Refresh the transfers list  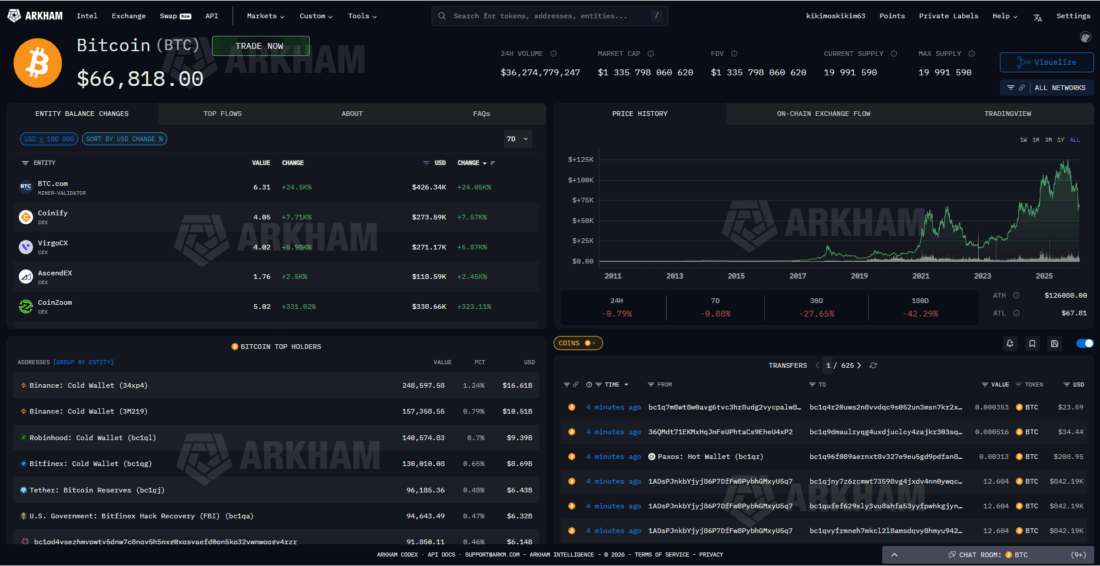[x=873, y=365]
